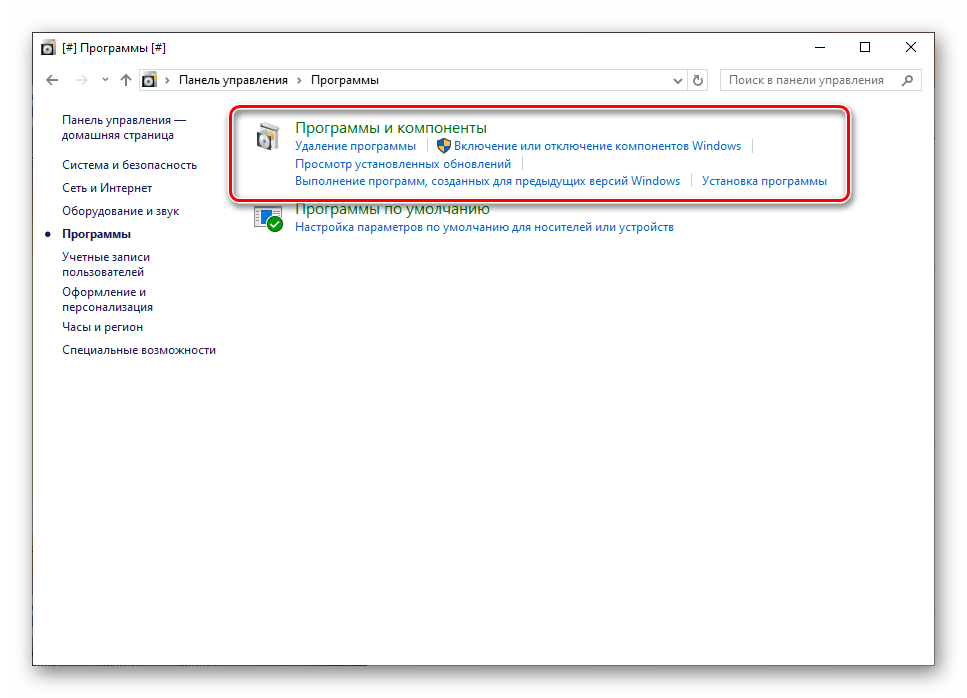The width and height of the screenshot is (967, 698).
Task: Click Удаление программы link
Action: [355, 146]
